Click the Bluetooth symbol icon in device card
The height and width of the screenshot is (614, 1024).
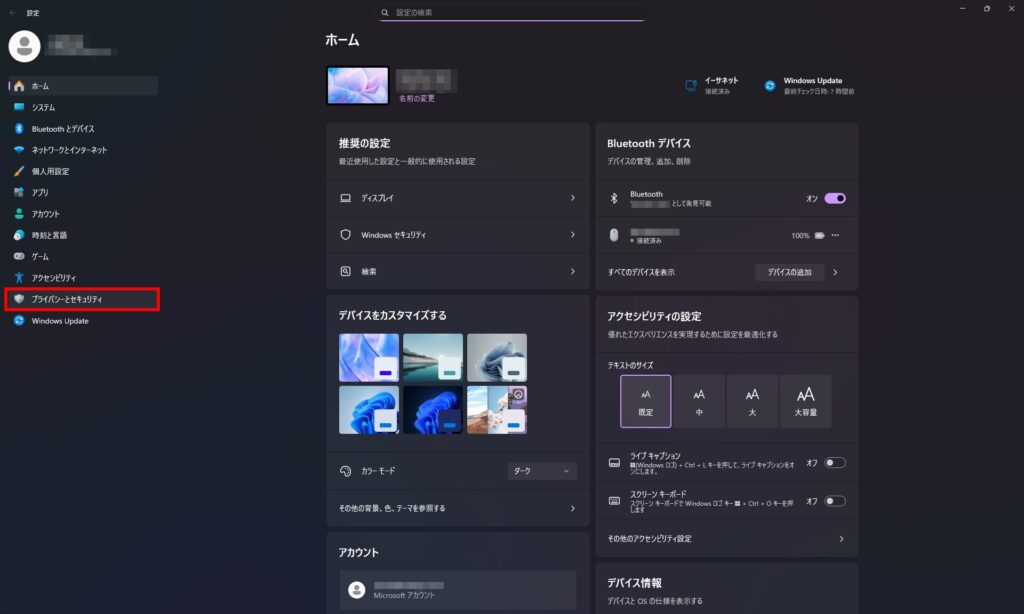click(x=614, y=198)
